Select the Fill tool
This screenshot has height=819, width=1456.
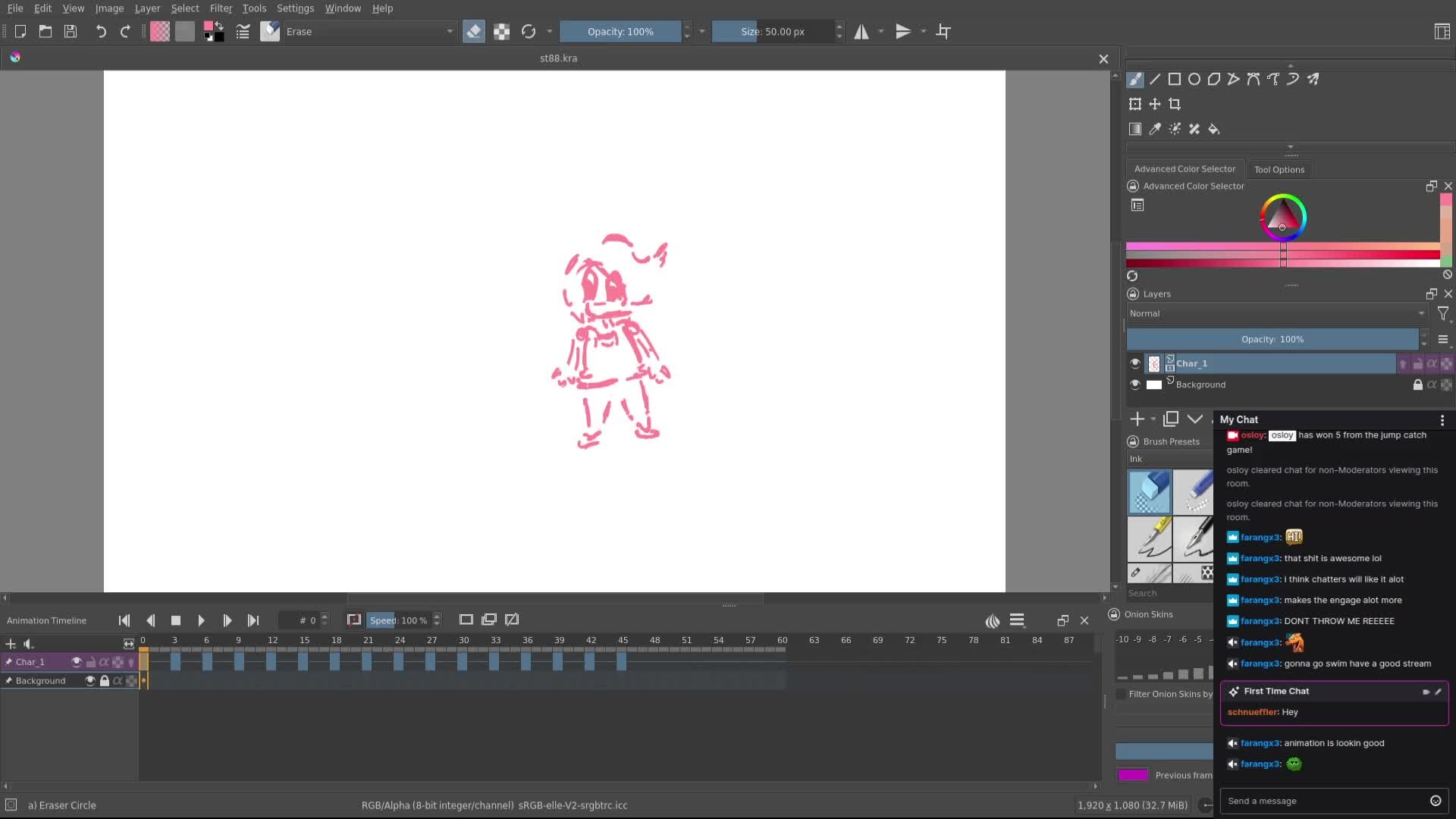coord(1213,129)
